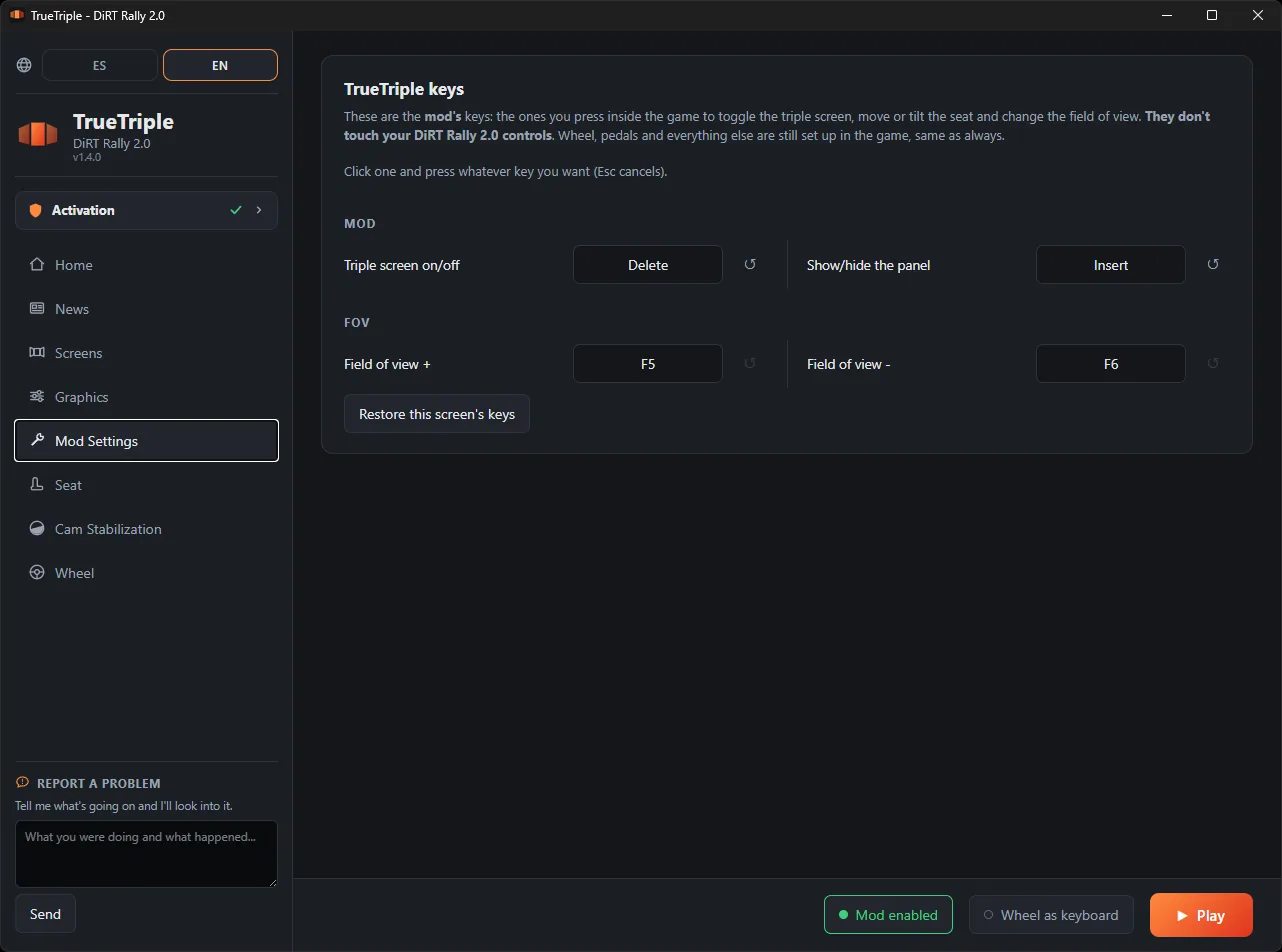Click Restore this screen's keys
The height and width of the screenshot is (952, 1282).
click(437, 414)
